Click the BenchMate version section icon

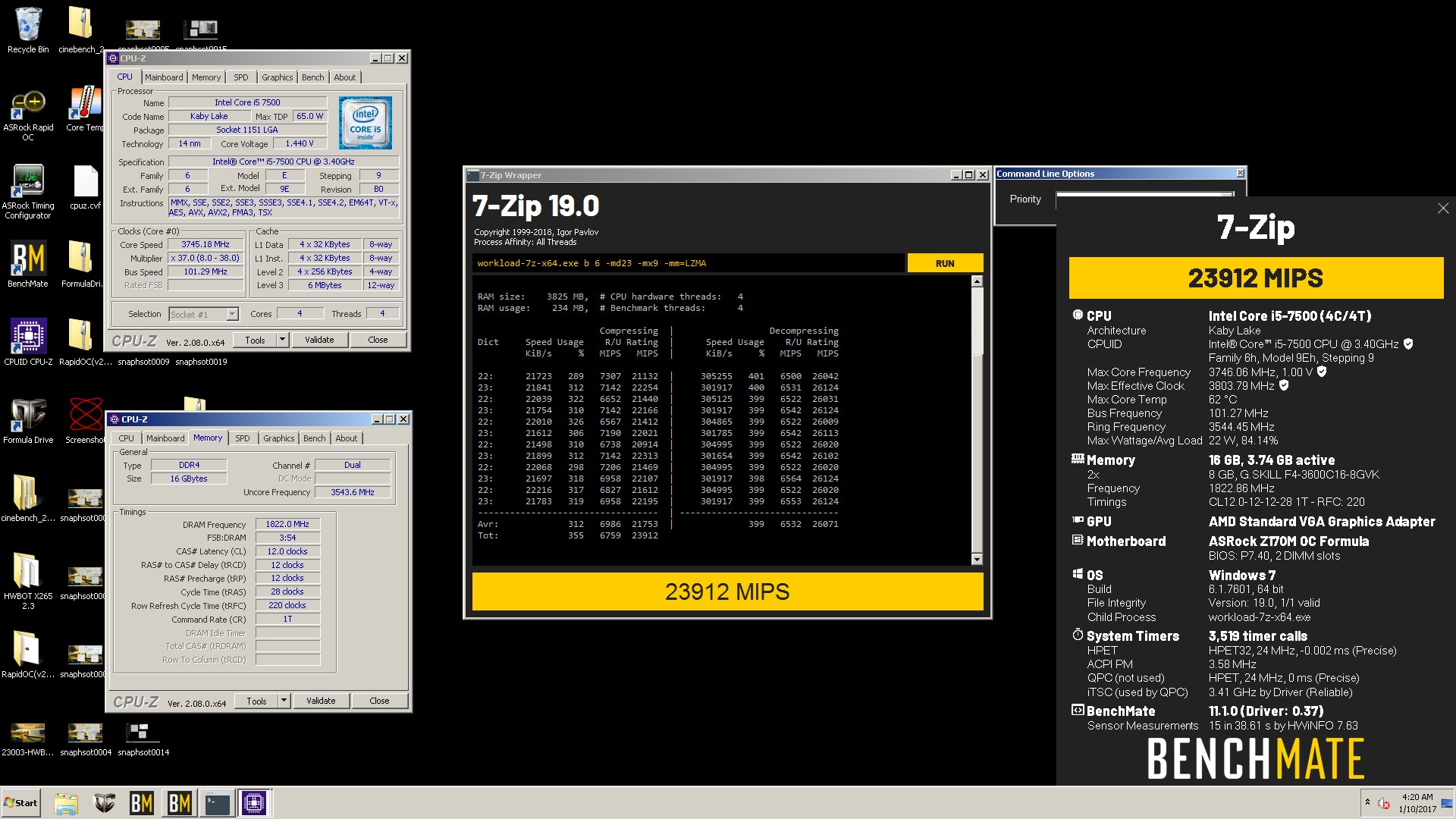pos(1078,710)
